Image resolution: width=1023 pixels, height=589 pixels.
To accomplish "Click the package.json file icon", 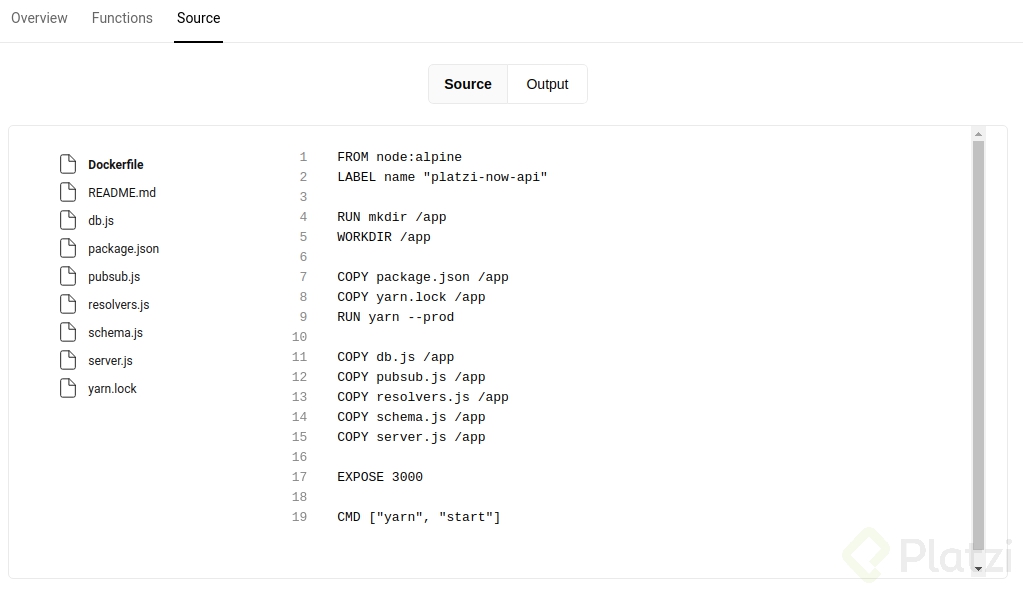I will coord(68,247).
